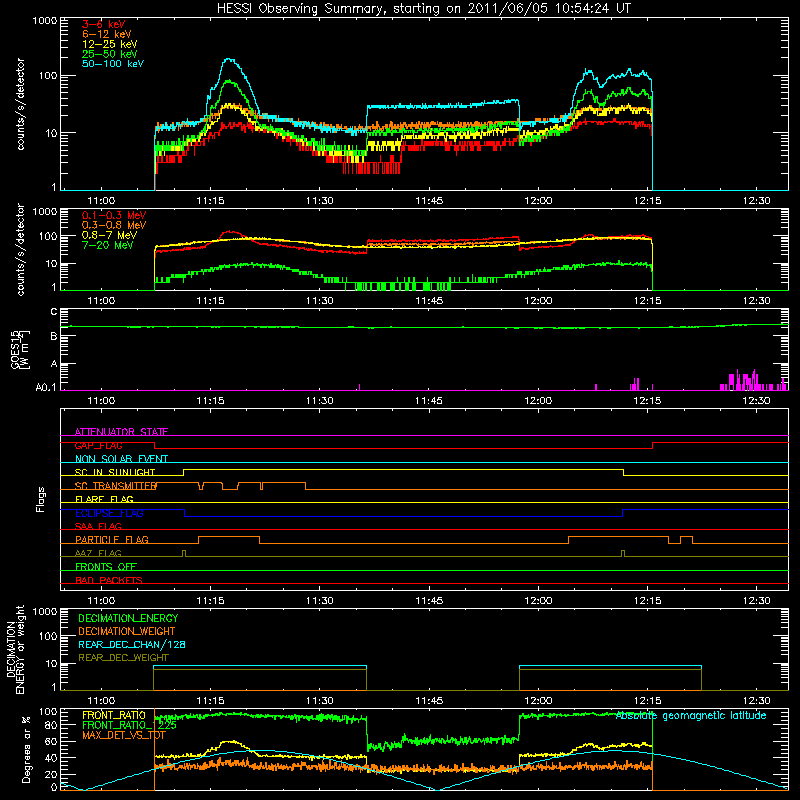Click the HESSI Observing Summary plot title
Image resolution: width=800 pixels, height=800 pixels.
[424, 9]
